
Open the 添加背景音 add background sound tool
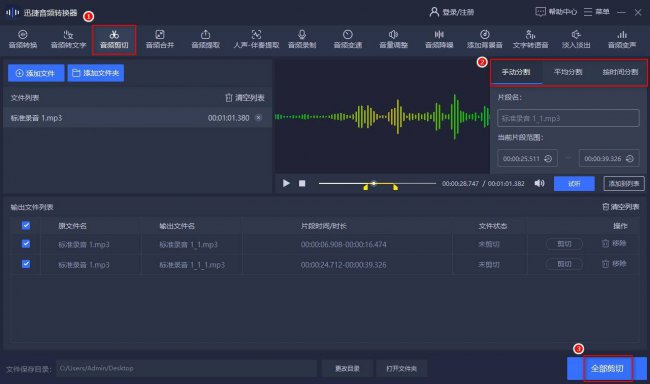tap(485, 39)
